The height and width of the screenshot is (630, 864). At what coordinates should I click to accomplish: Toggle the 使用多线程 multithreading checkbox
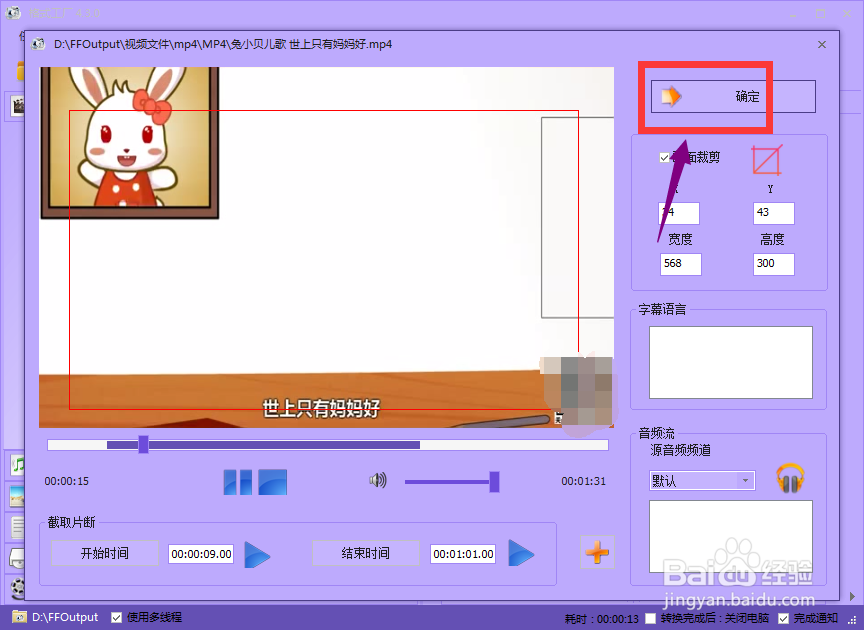click(116, 617)
